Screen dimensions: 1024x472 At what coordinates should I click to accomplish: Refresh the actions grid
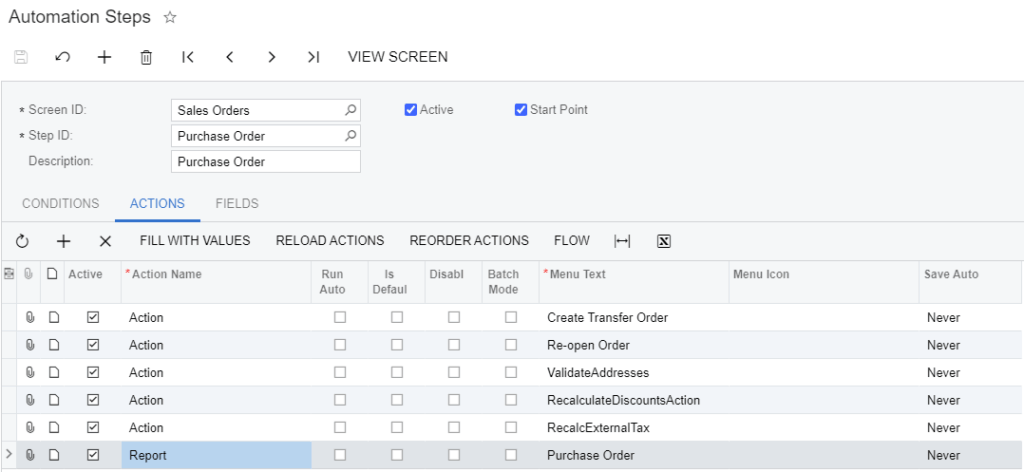(22, 241)
